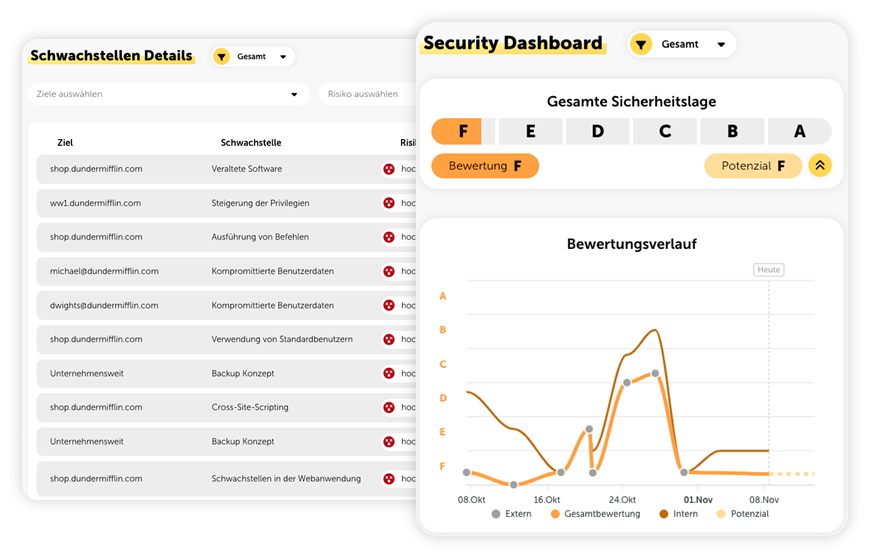The width and height of the screenshot is (870, 558).
Task: Click risk icon for Steigerung der Privilegien row
Action: tap(389, 203)
